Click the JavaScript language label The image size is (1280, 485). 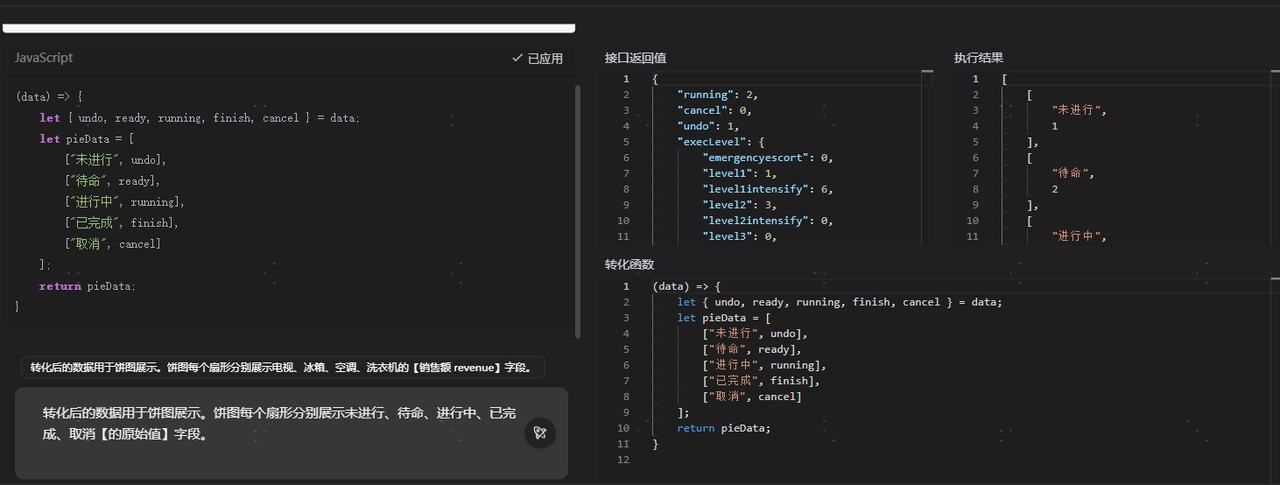click(44, 58)
